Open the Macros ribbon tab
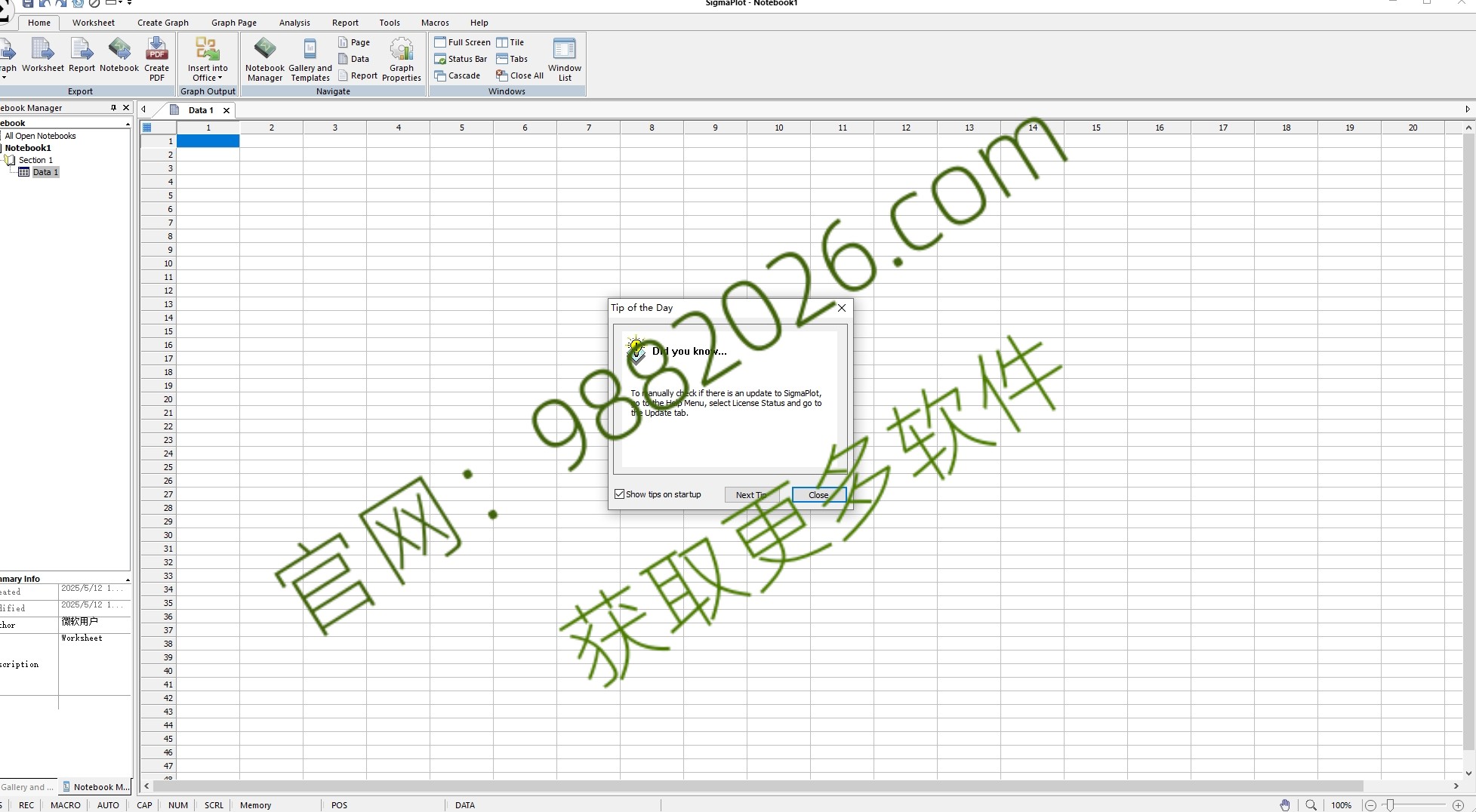The image size is (1476, 812). [x=435, y=23]
